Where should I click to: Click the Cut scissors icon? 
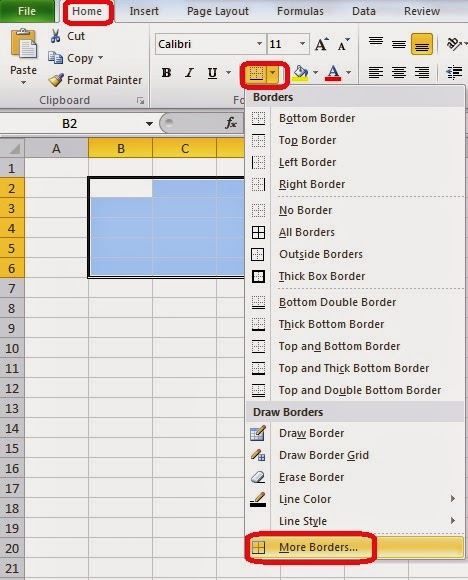click(x=55, y=36)
